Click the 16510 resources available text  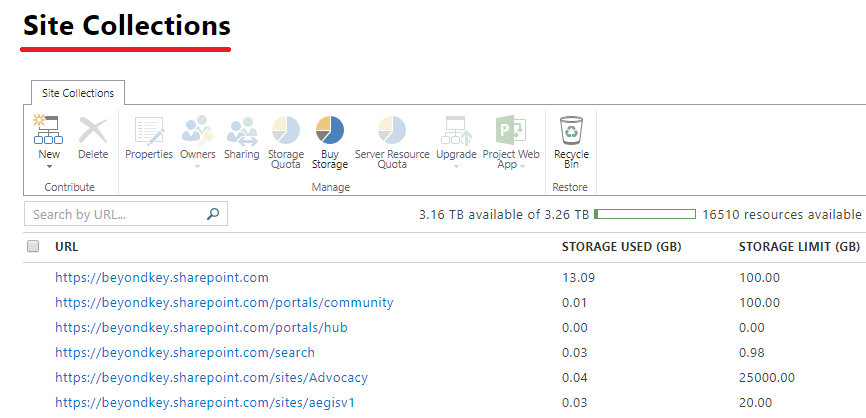pyautogui.click(x=781, y=214)
